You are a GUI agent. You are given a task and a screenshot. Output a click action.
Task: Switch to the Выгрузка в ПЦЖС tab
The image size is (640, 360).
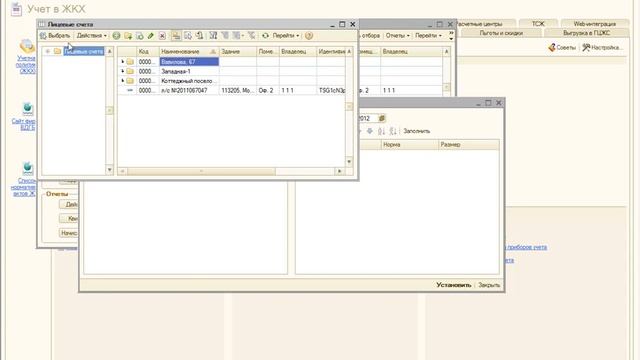[x=587, y=33]
